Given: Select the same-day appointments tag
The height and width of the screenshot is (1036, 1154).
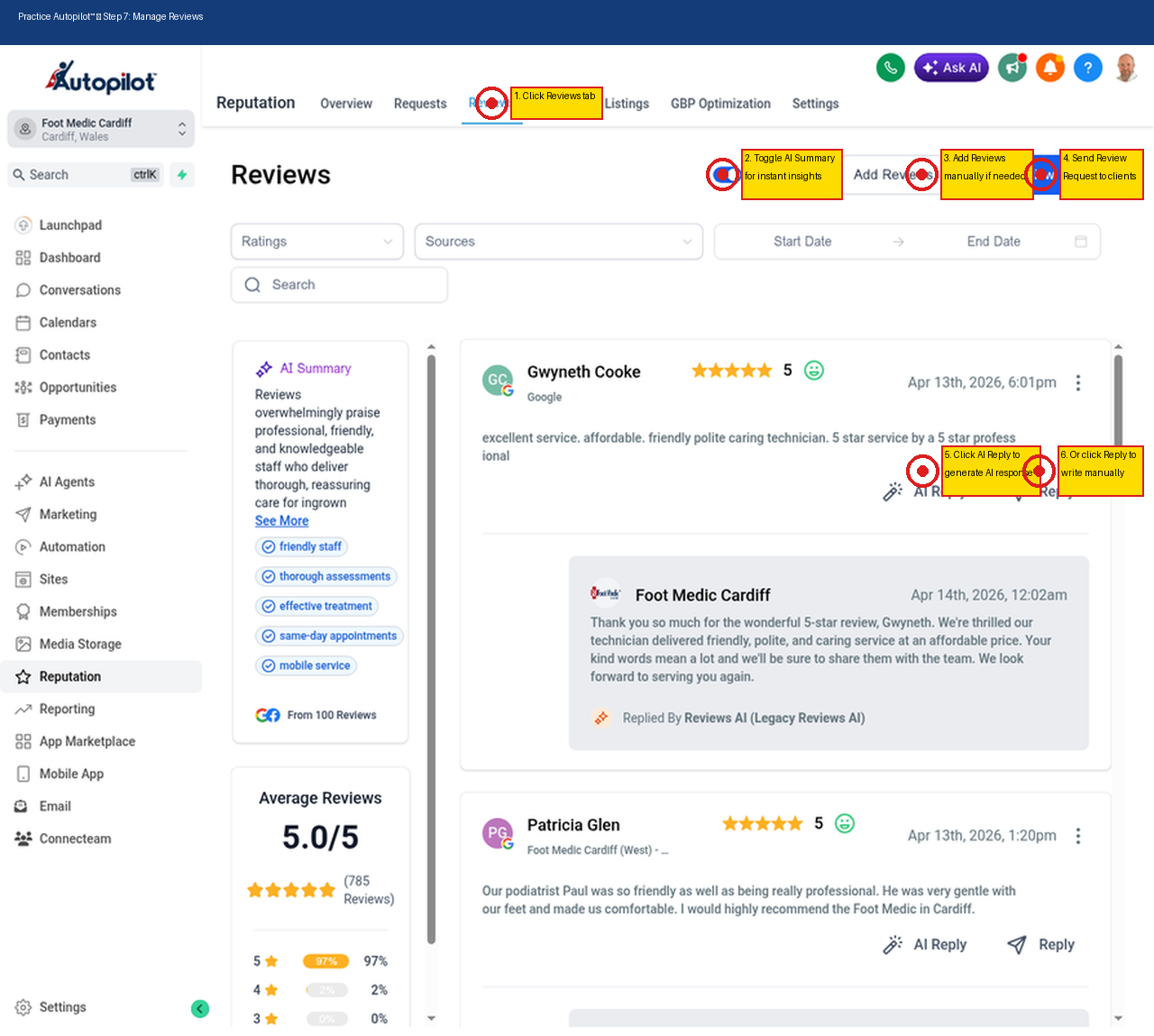Looking at the screenshot, I should click(329, 636).
